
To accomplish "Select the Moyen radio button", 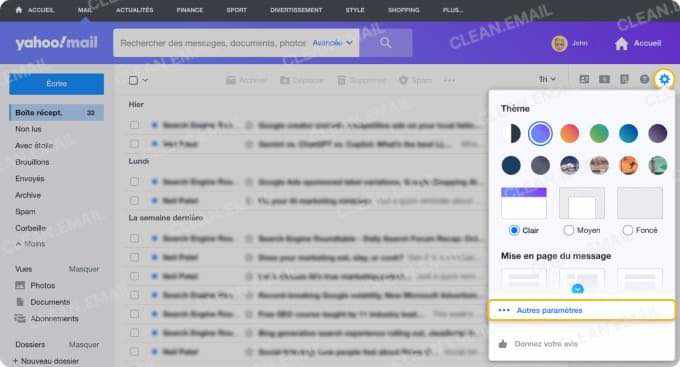I will (x=569, y=230).
